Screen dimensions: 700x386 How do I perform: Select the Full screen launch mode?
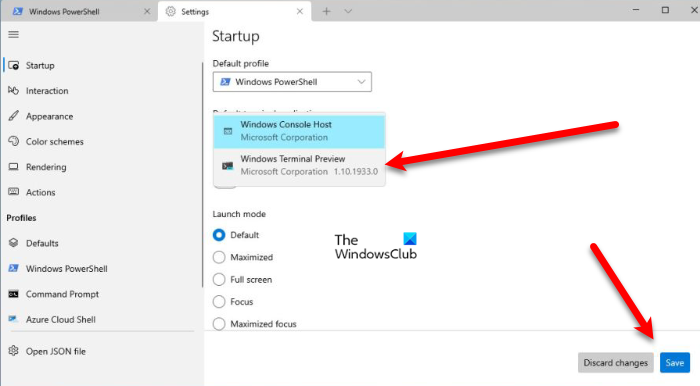click(219, 279)
